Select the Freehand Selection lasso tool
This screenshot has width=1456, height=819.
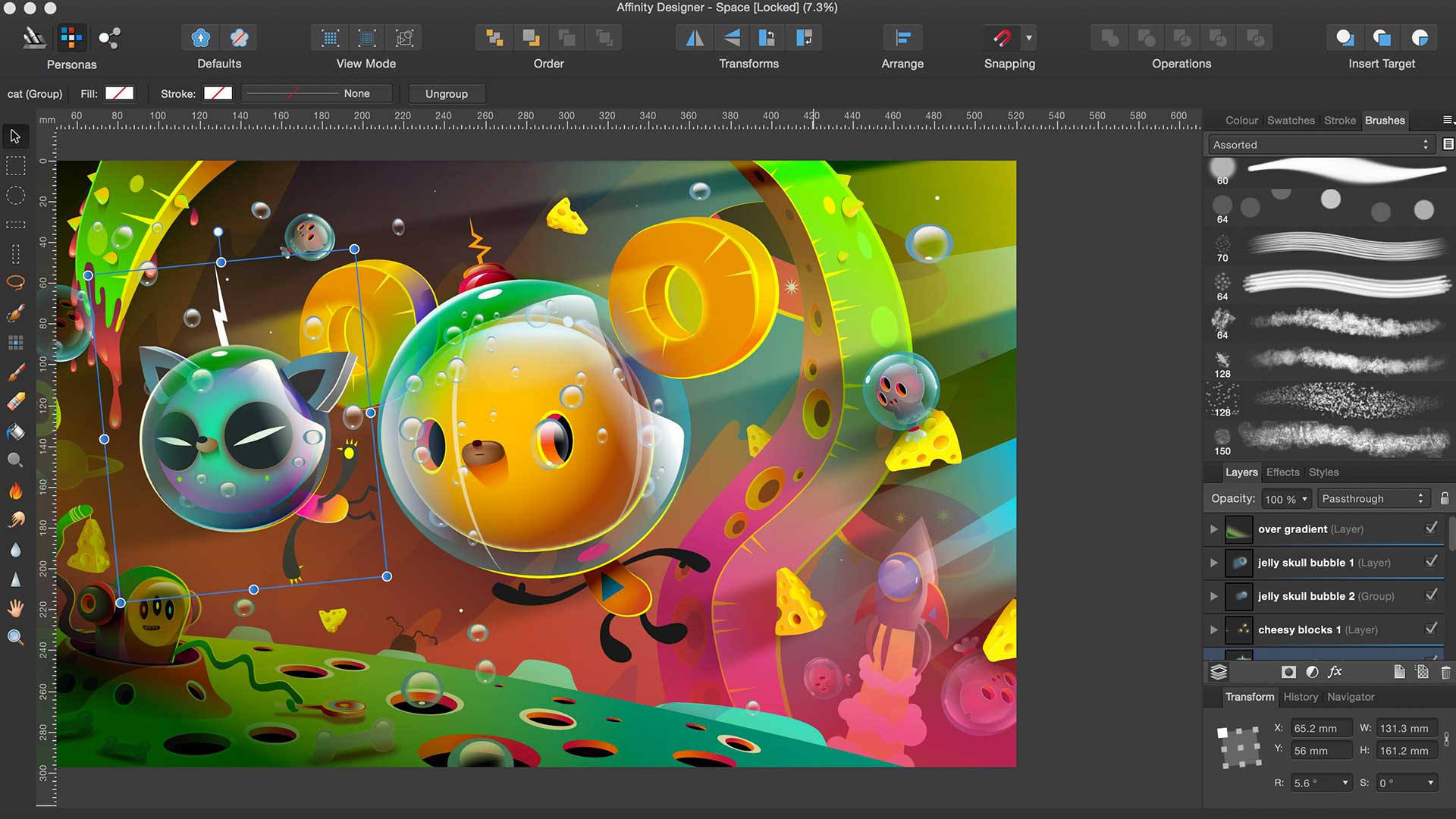(x=15, y=283)
